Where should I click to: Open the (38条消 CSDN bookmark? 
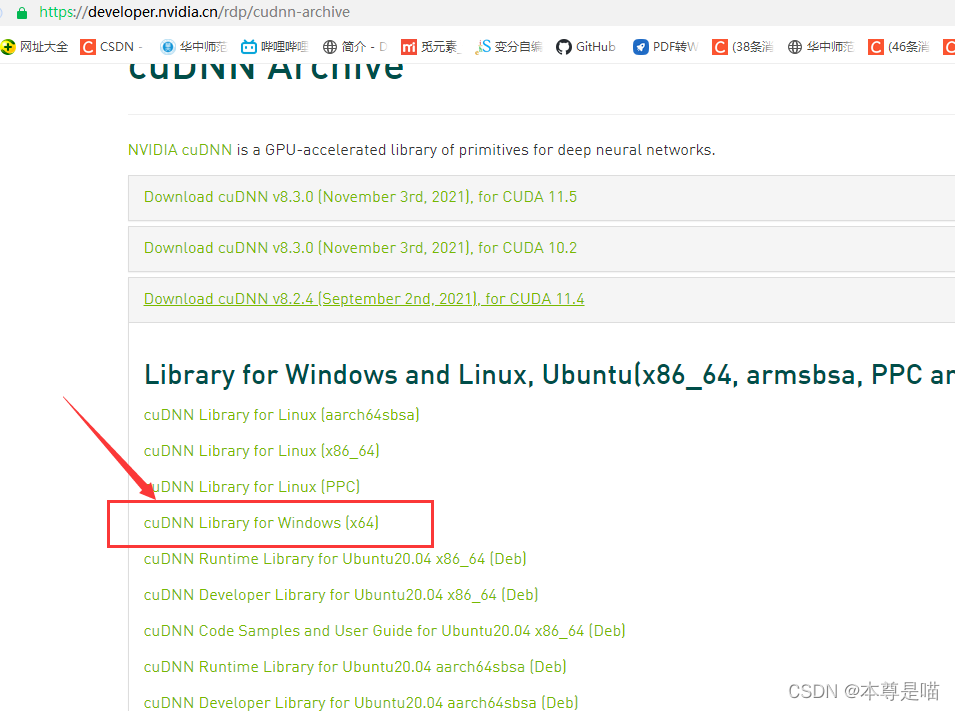tap(742, 47)
